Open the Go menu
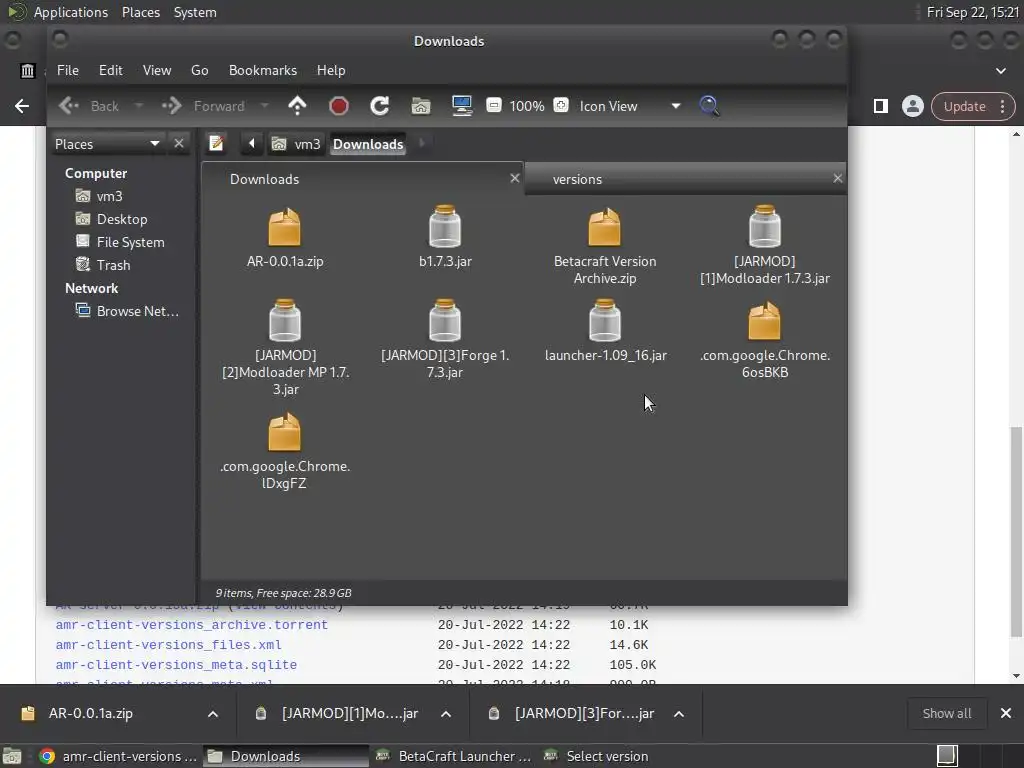The image size is (1024, 768). pyautogui.click(x=199, y=70)
